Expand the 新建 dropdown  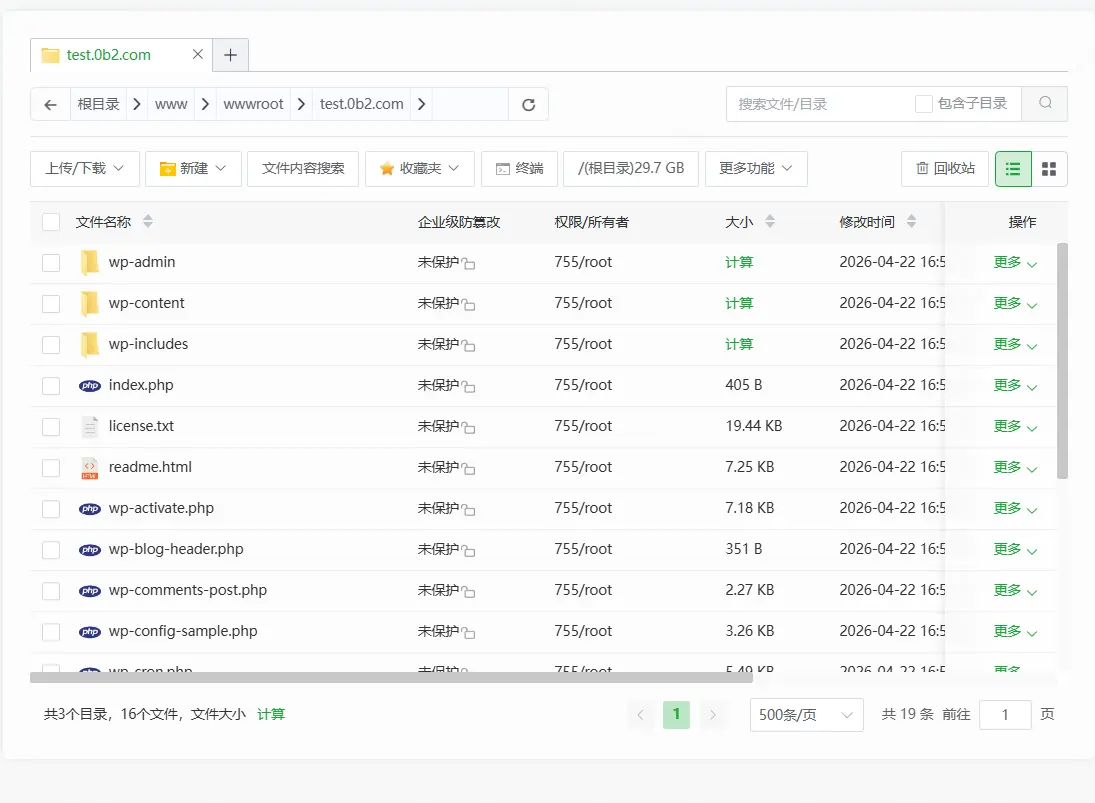point(193,169)
